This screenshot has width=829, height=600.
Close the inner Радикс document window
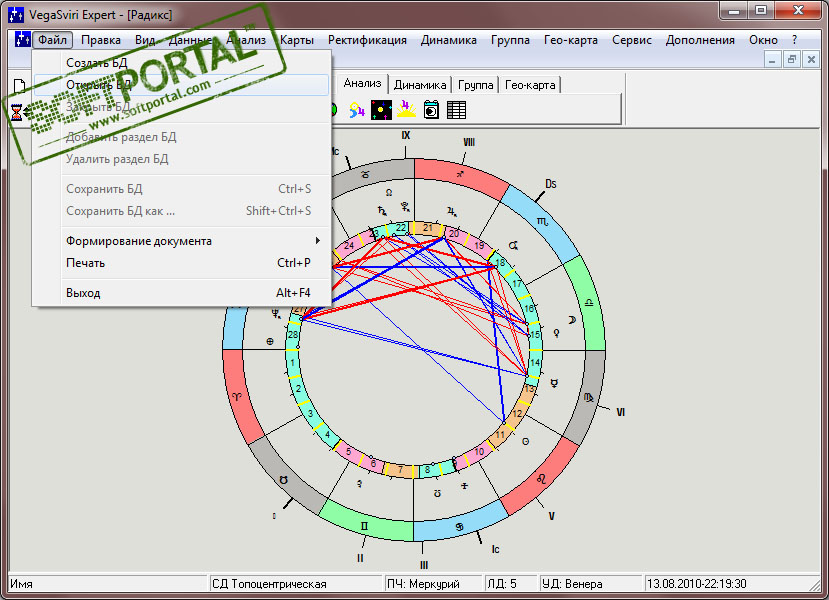point(810,60)
